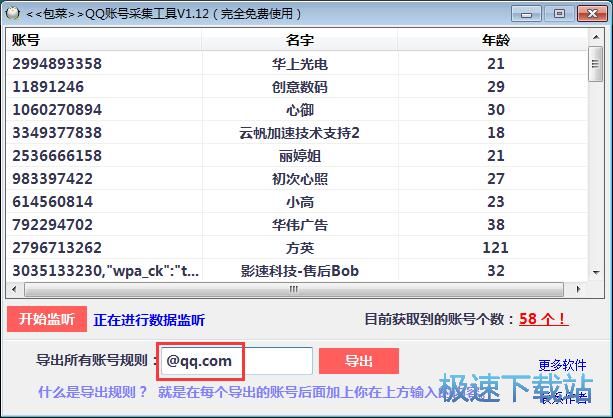Click the 账号 column header
The height and width of the screenshot is (418, 613).
tap(104, 40)
